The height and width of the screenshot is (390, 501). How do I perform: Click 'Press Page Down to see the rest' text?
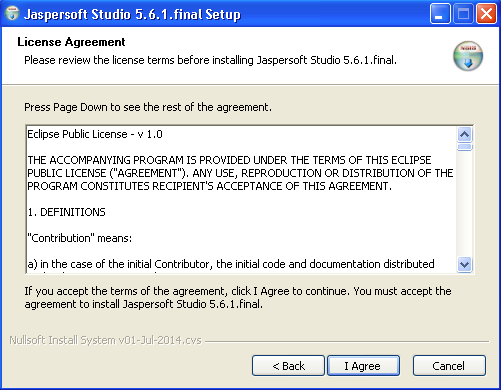click(148, 107)
